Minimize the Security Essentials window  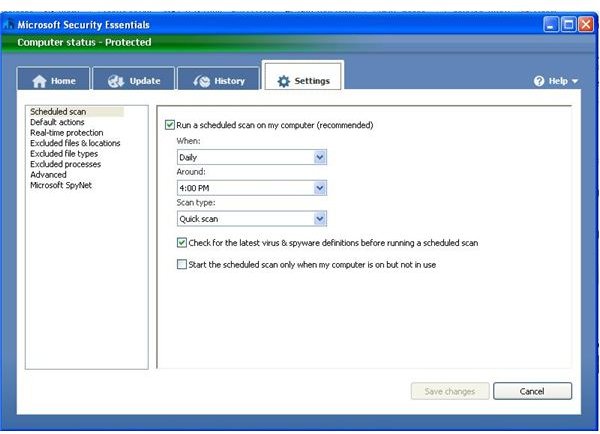click(551, 25)
